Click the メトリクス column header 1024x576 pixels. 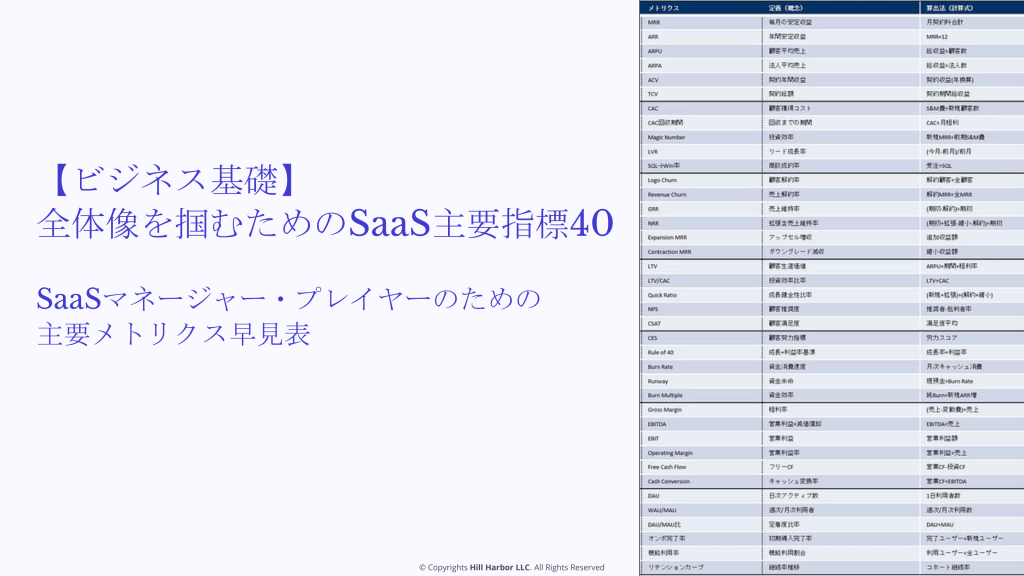(664, 8)
